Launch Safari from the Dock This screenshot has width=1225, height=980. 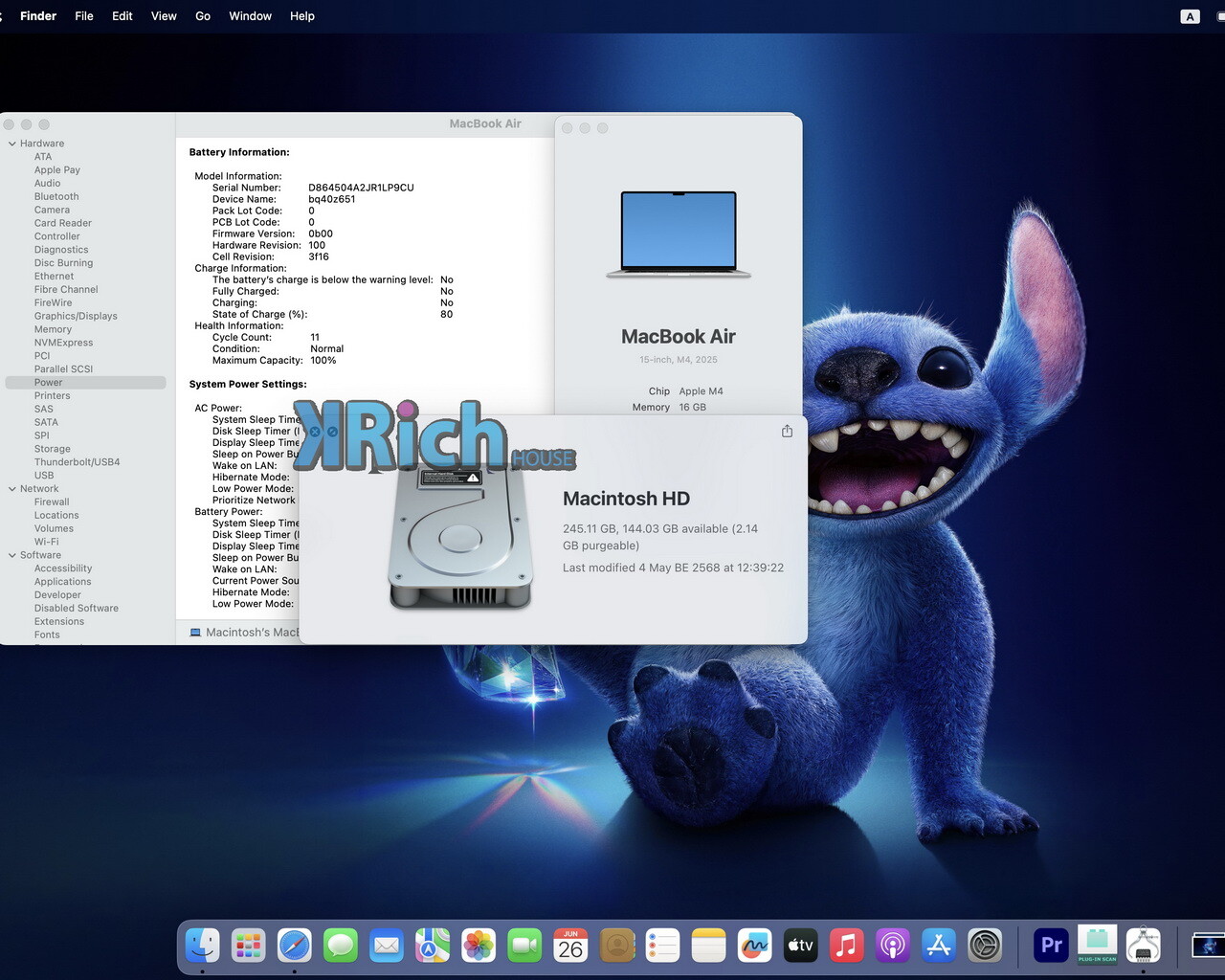click(295, 946)
